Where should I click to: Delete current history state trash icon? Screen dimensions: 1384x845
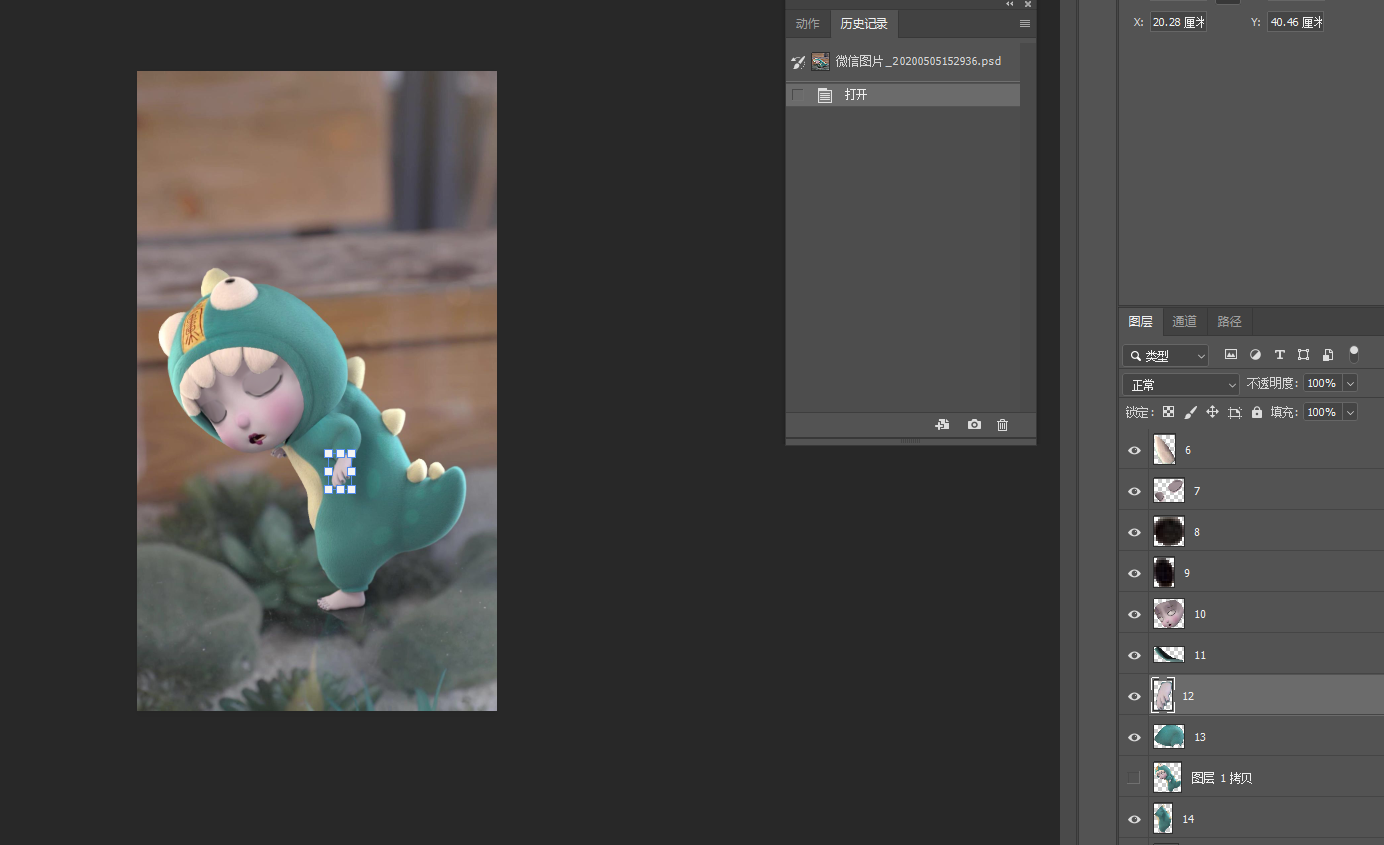[1003, 425]
